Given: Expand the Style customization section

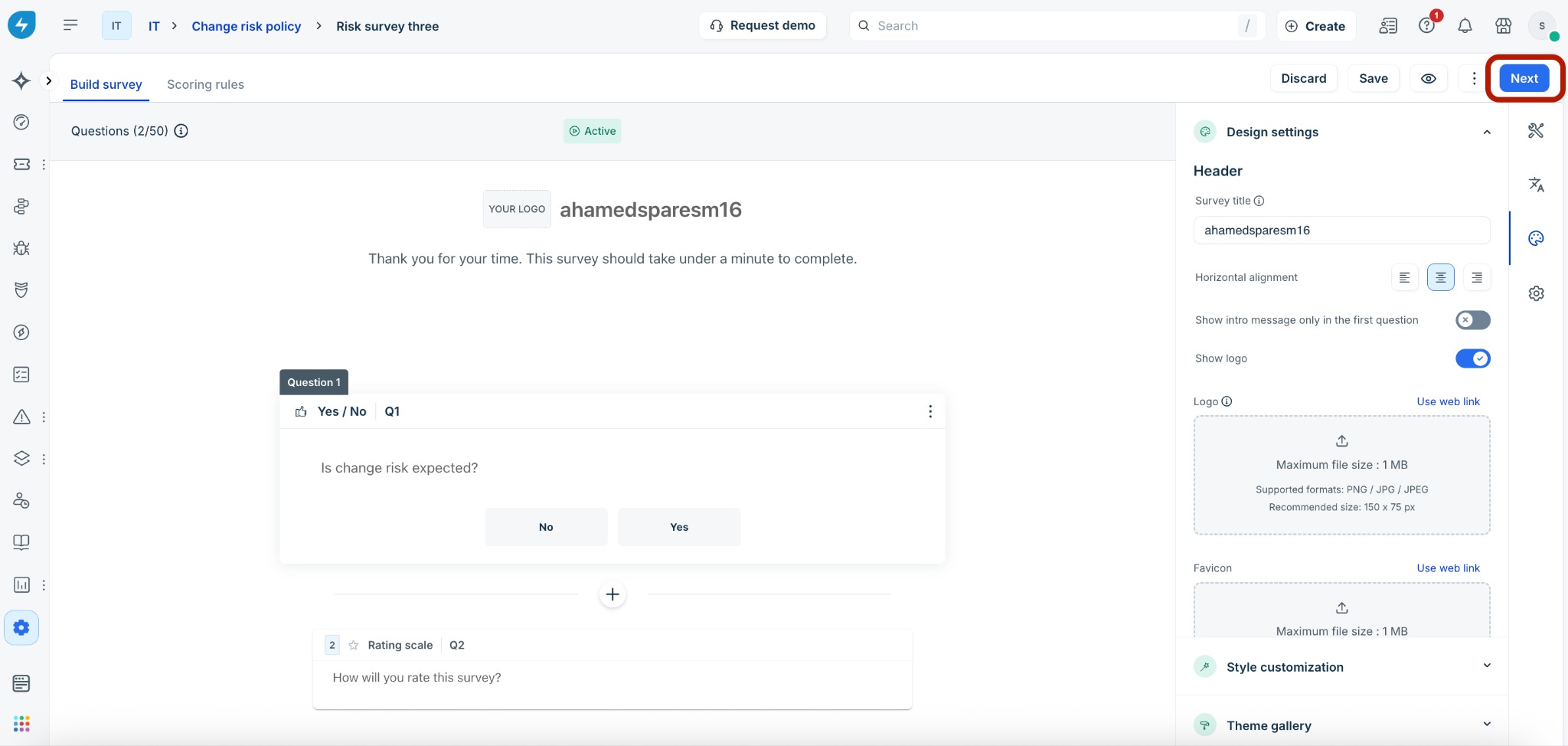Looking at the screenshot, I should tap(1487, 666).
